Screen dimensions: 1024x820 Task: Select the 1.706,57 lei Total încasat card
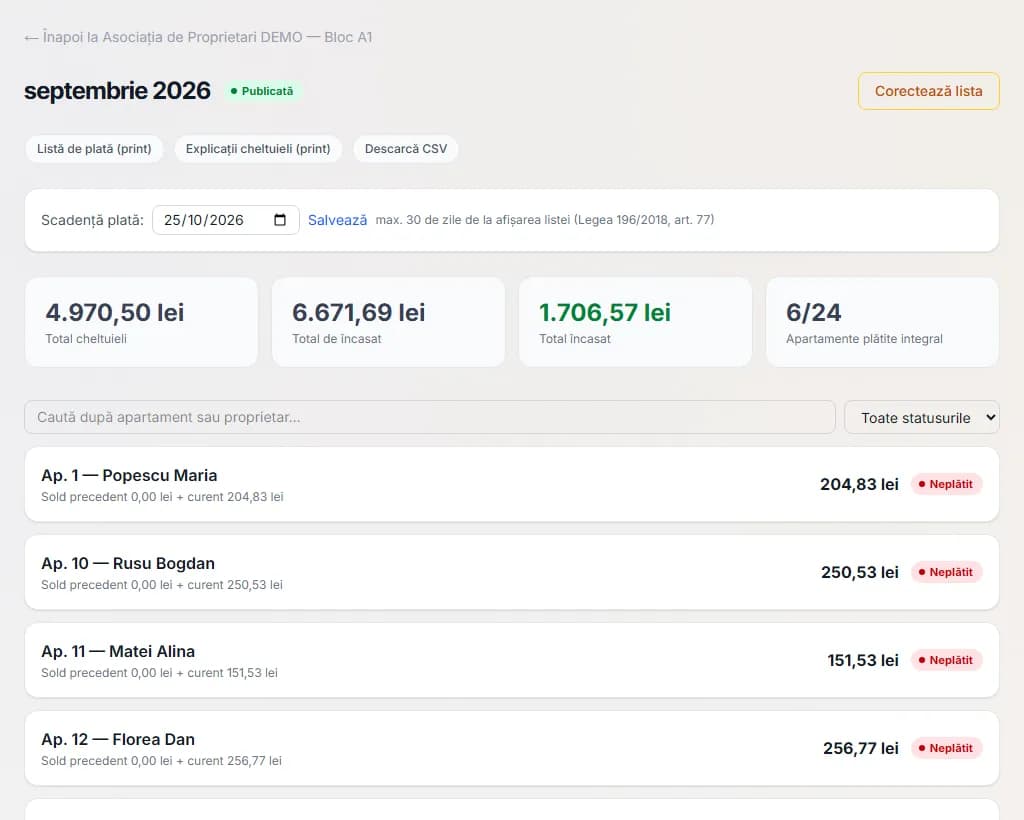click(x=635, y=322)
